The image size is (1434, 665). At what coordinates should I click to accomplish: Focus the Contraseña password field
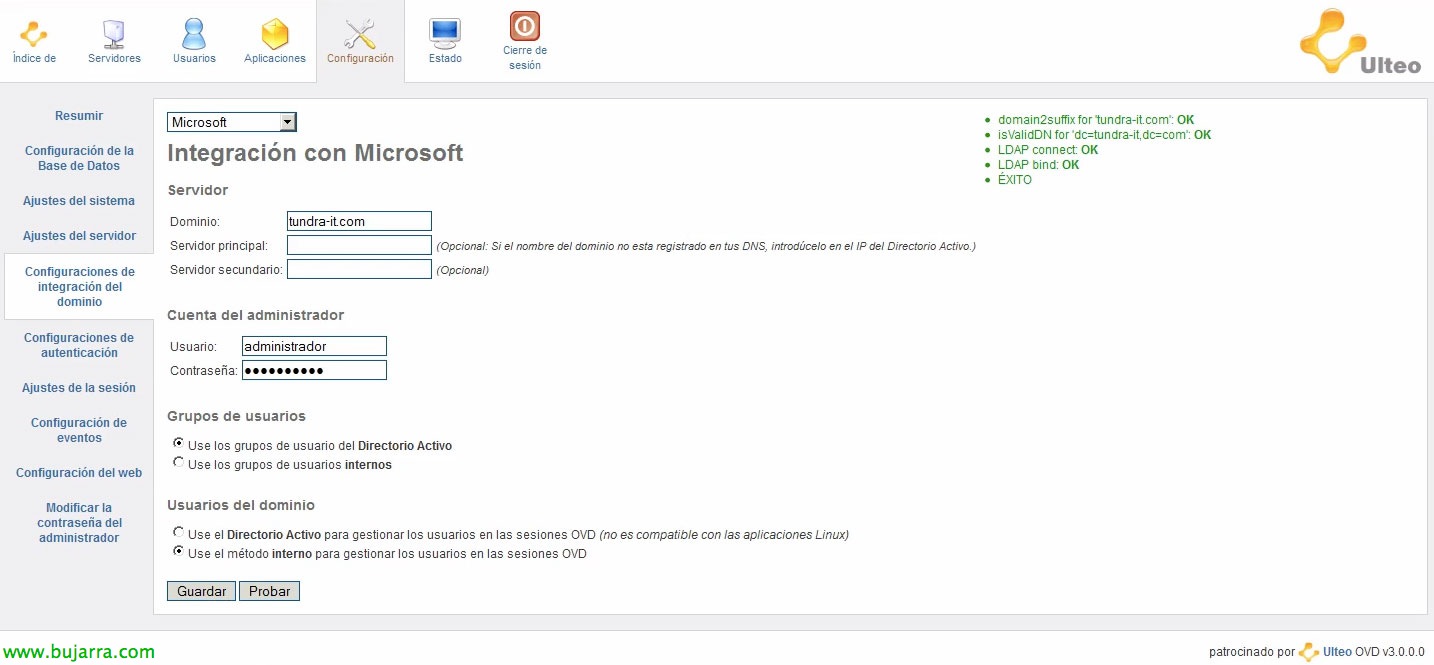pyautogui.click(x=314, y=370)
